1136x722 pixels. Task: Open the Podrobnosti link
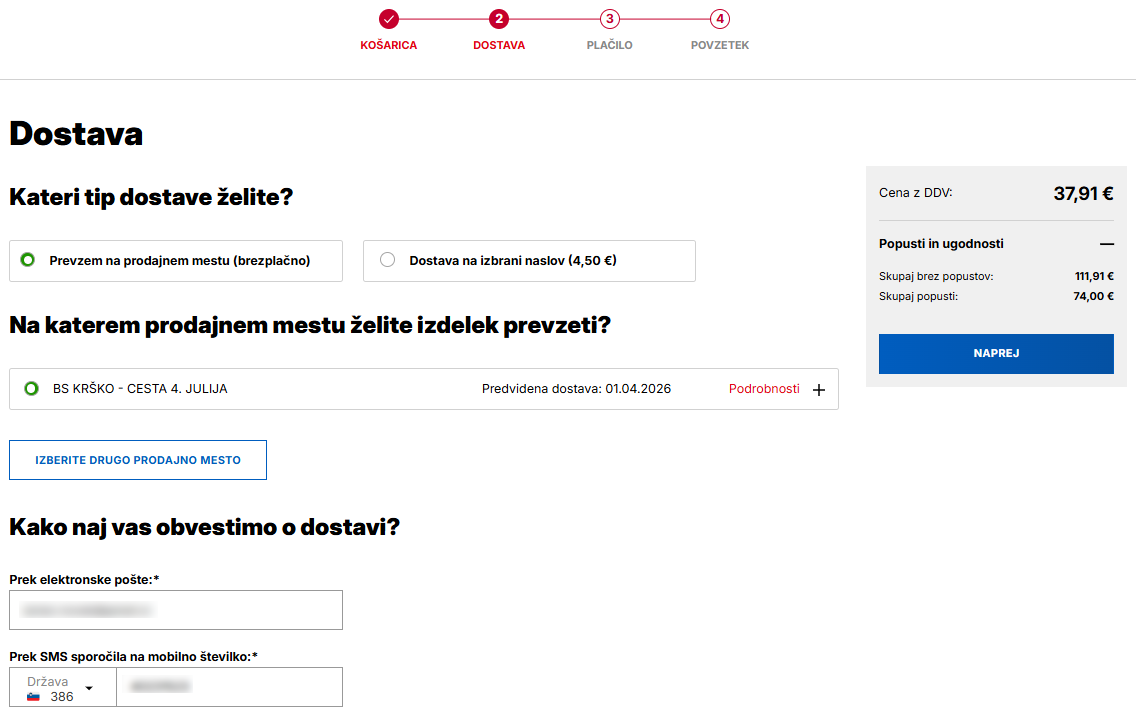764,389
